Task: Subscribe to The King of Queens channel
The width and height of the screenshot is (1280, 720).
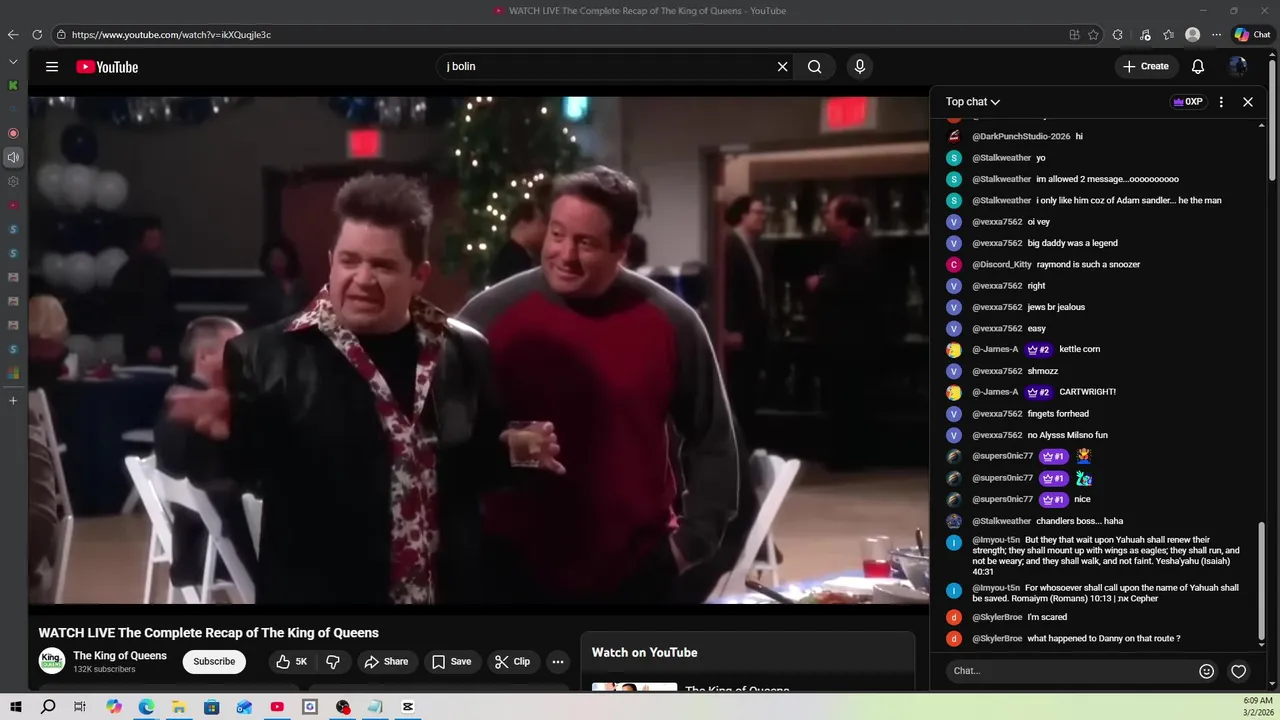Action: tap(214, 662)
